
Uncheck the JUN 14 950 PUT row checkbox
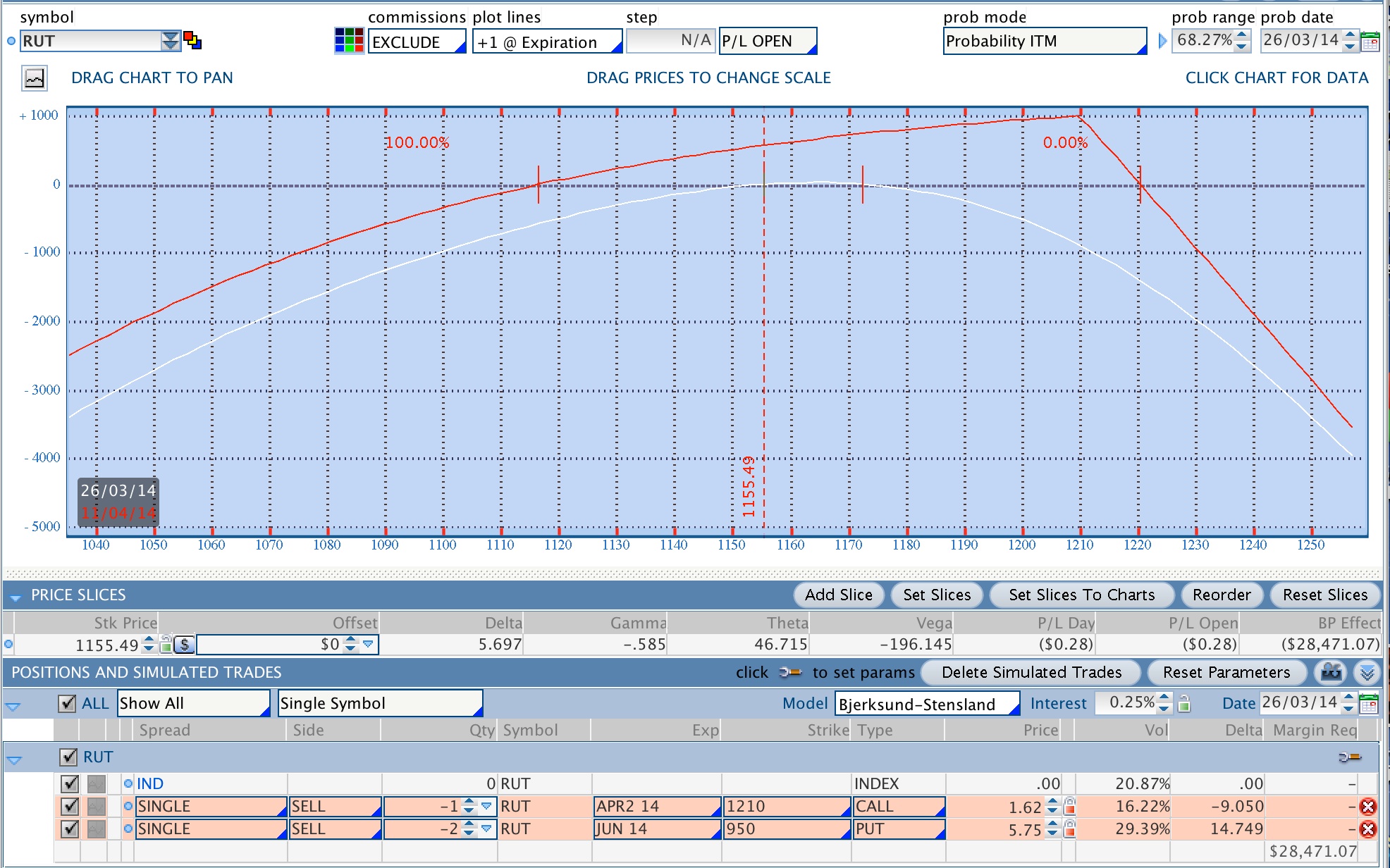pos(70,829)
